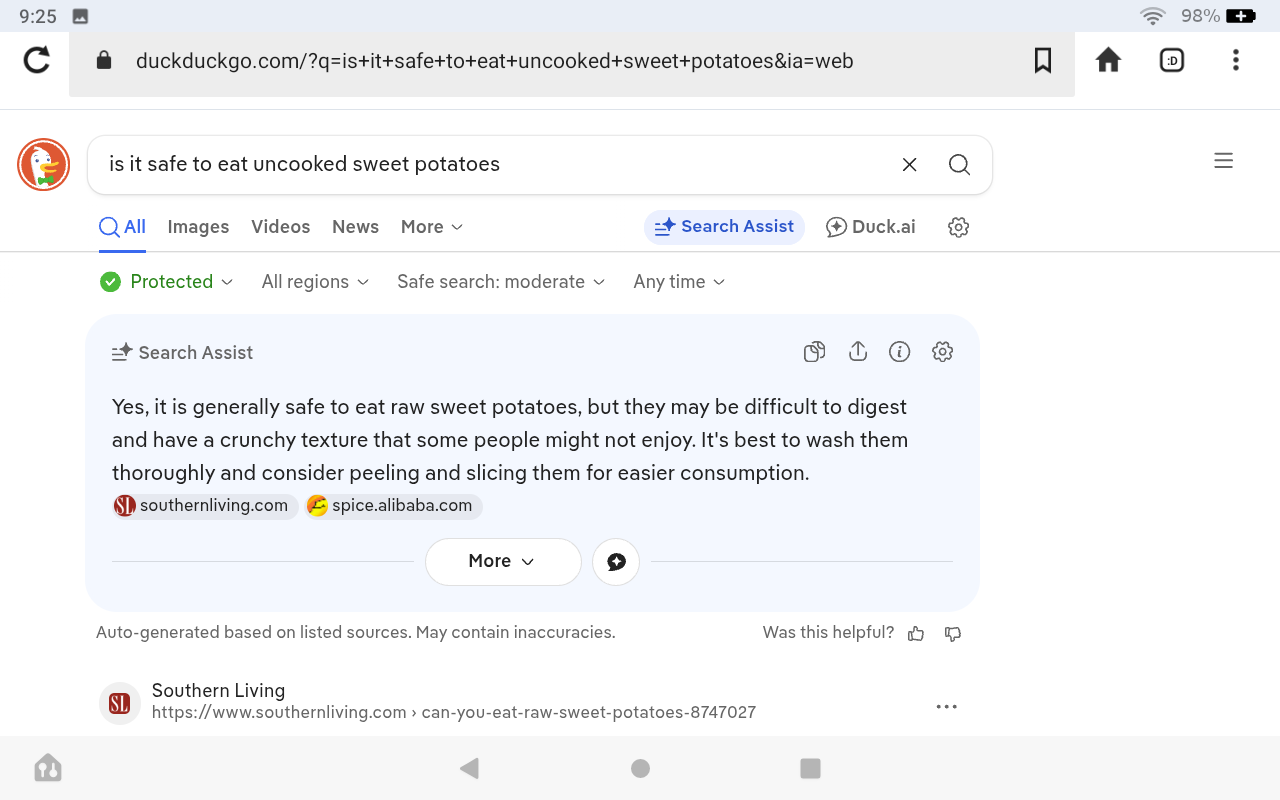The width and height of the screenshot is (1280, 800).
Task: Expand the All regions filter
Action: coord(315,282)
